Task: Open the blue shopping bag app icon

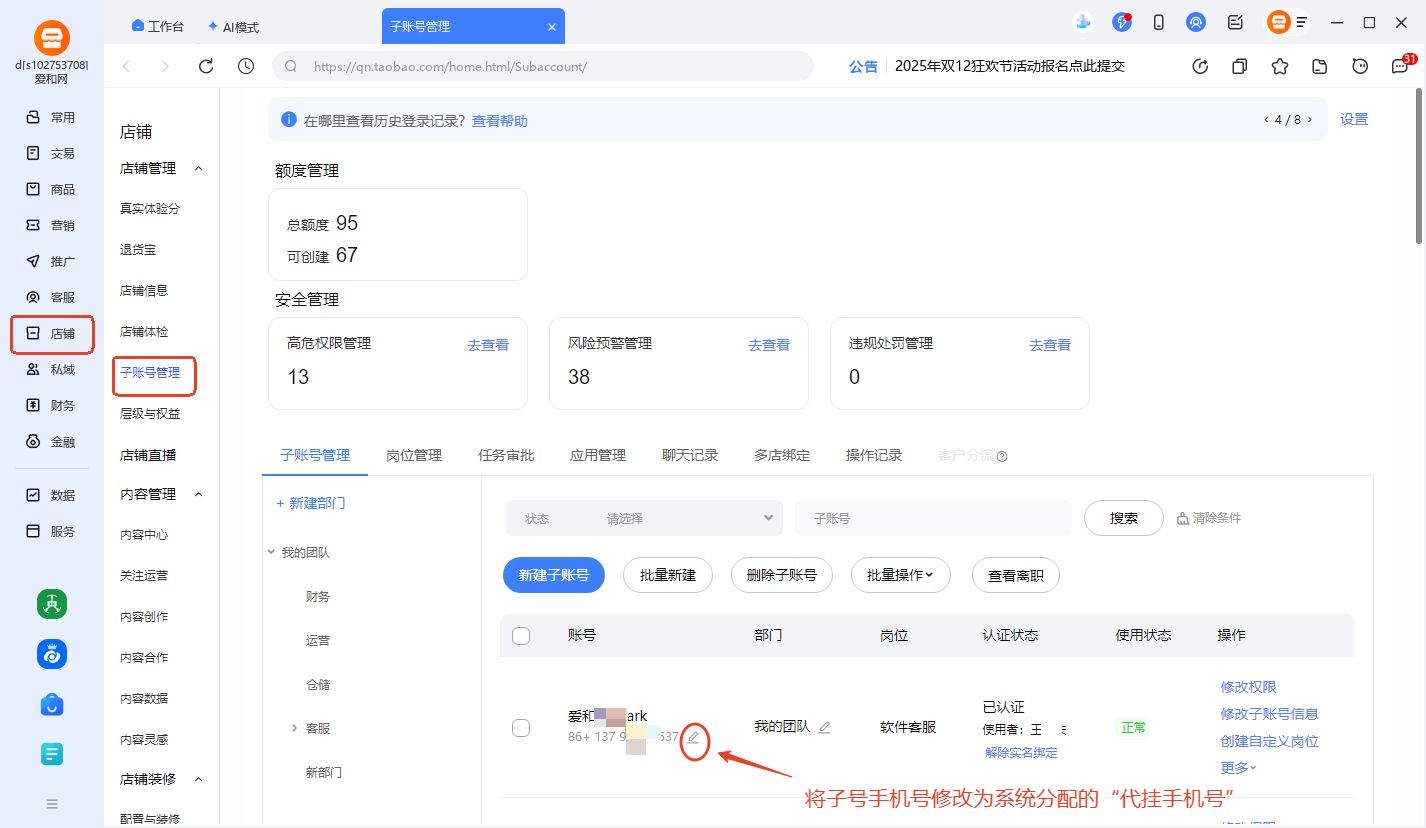Action: (x=52, y=705)
